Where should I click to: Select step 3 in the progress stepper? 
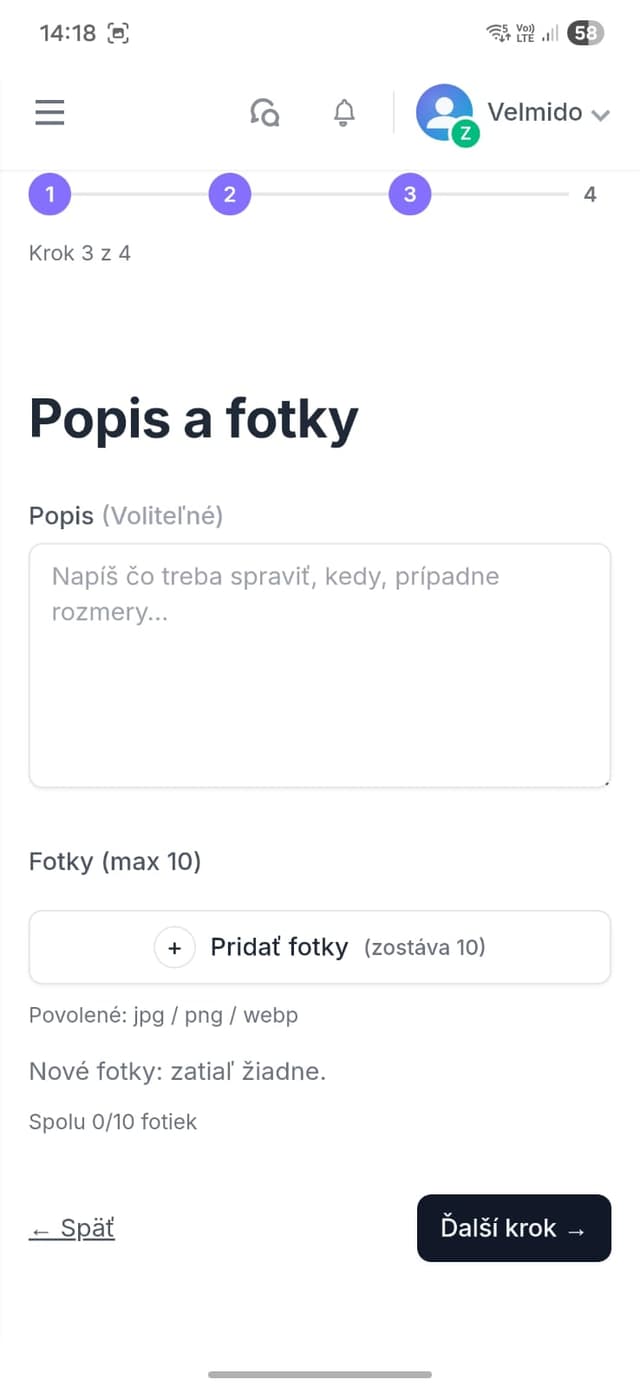409,194
